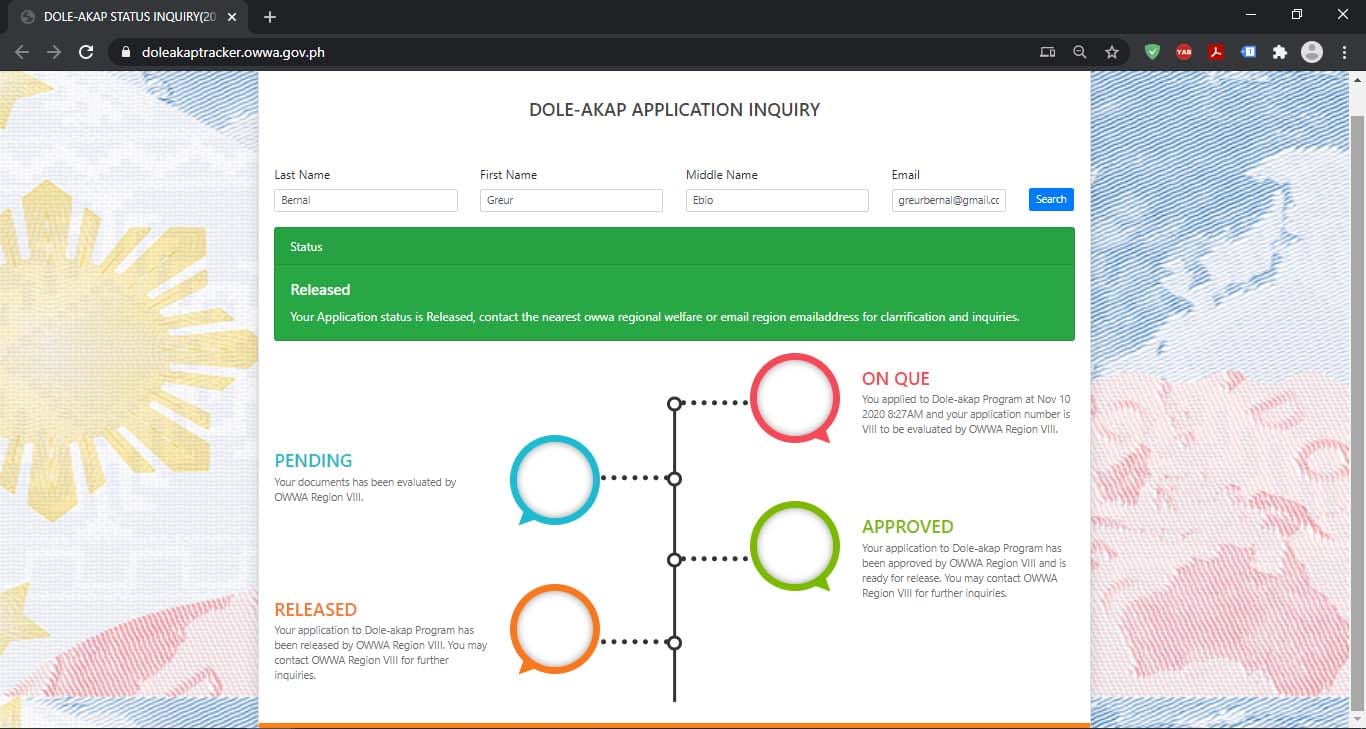Click the ON QUE heading
Viewport: 1366px width, 729px height.
pos(896,379)
